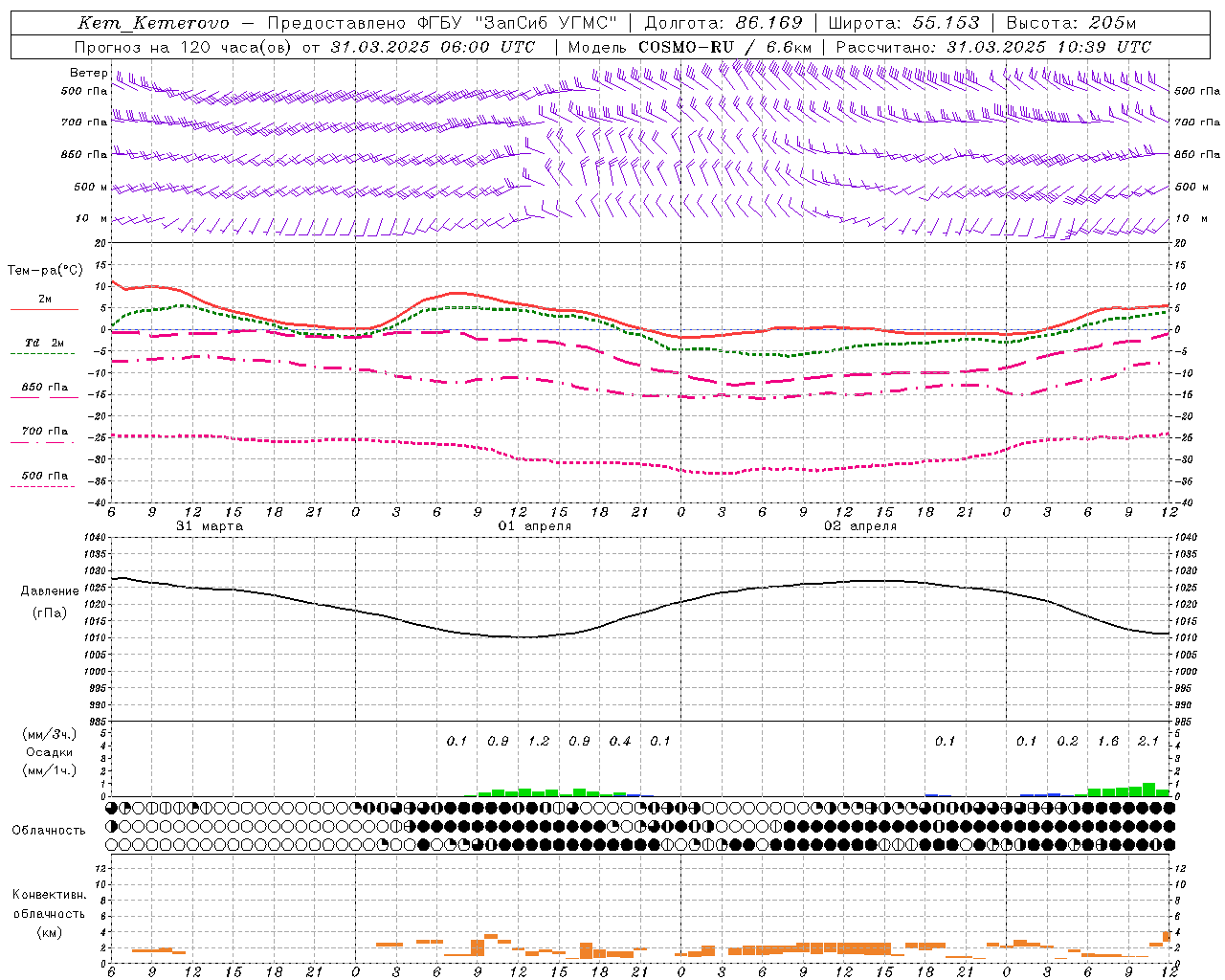Click the "1.2" precipitation amount value
Viewport: 1225px width, 980px height.
pyautogui.click(x=539, y=742)
